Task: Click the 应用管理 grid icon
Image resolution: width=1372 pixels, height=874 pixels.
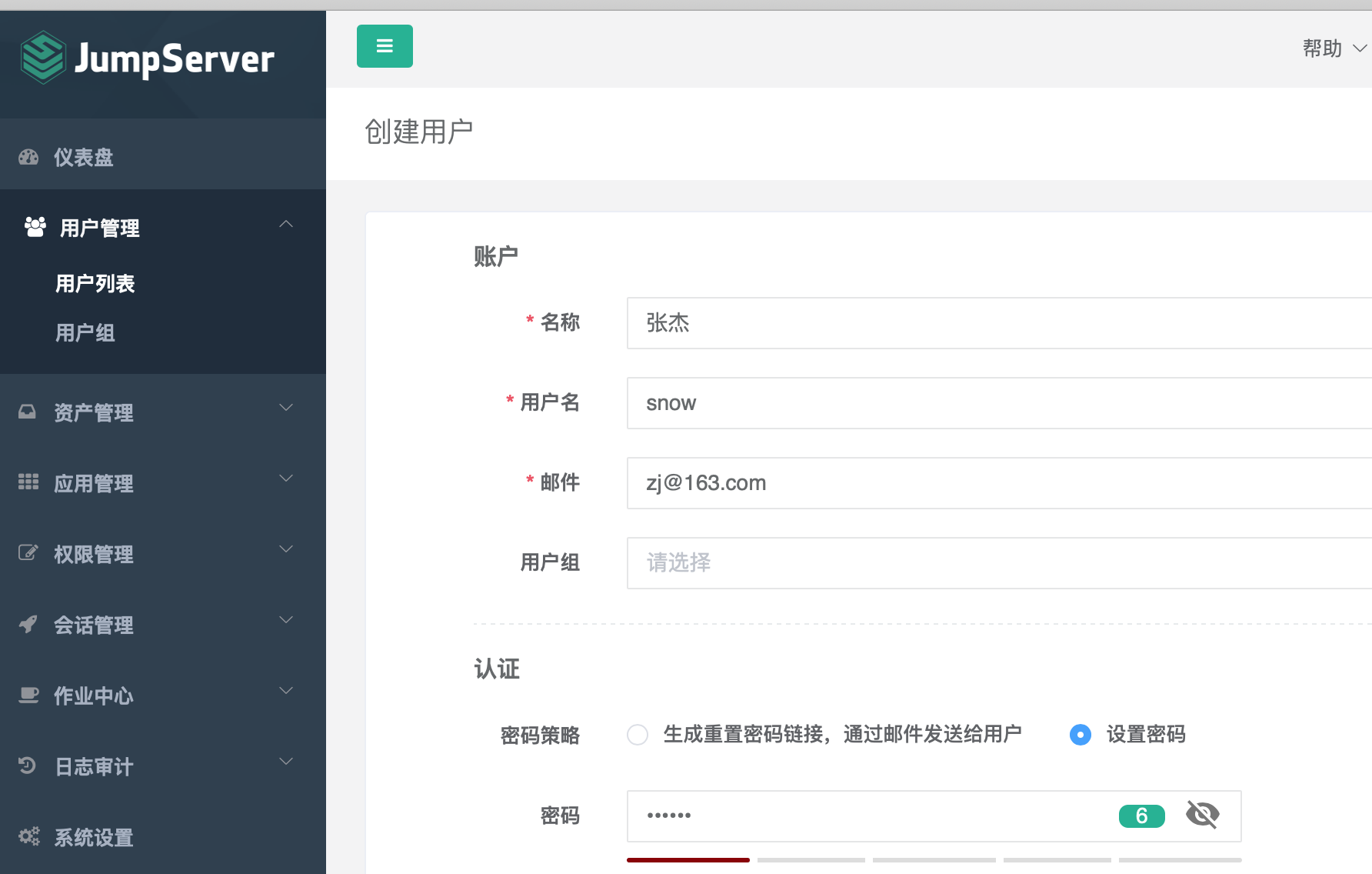Action: (x=28, y=482)
